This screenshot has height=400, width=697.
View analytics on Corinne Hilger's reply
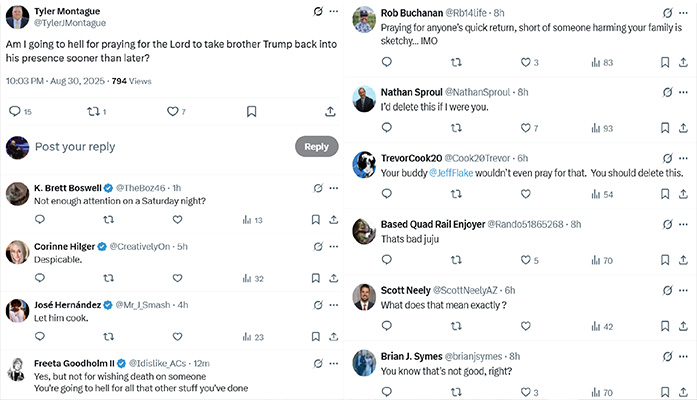(246, 279)
